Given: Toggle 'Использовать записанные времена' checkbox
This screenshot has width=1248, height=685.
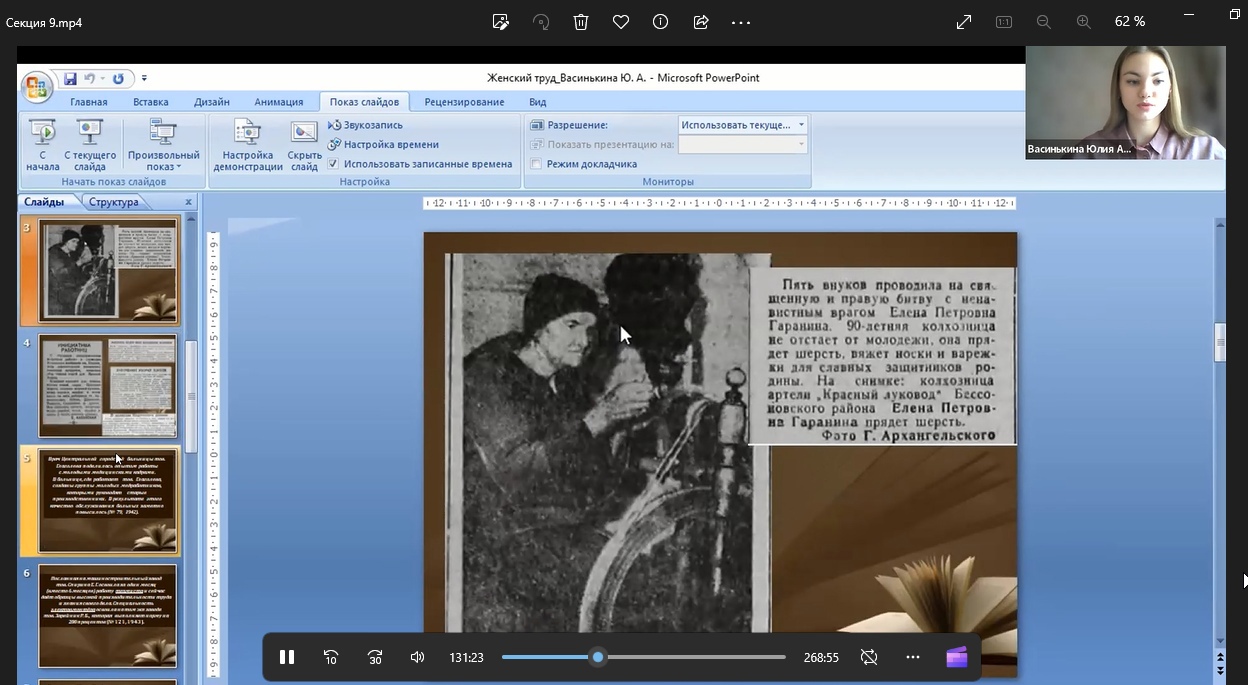Looking at the screenshot, I should pos(333,163).
